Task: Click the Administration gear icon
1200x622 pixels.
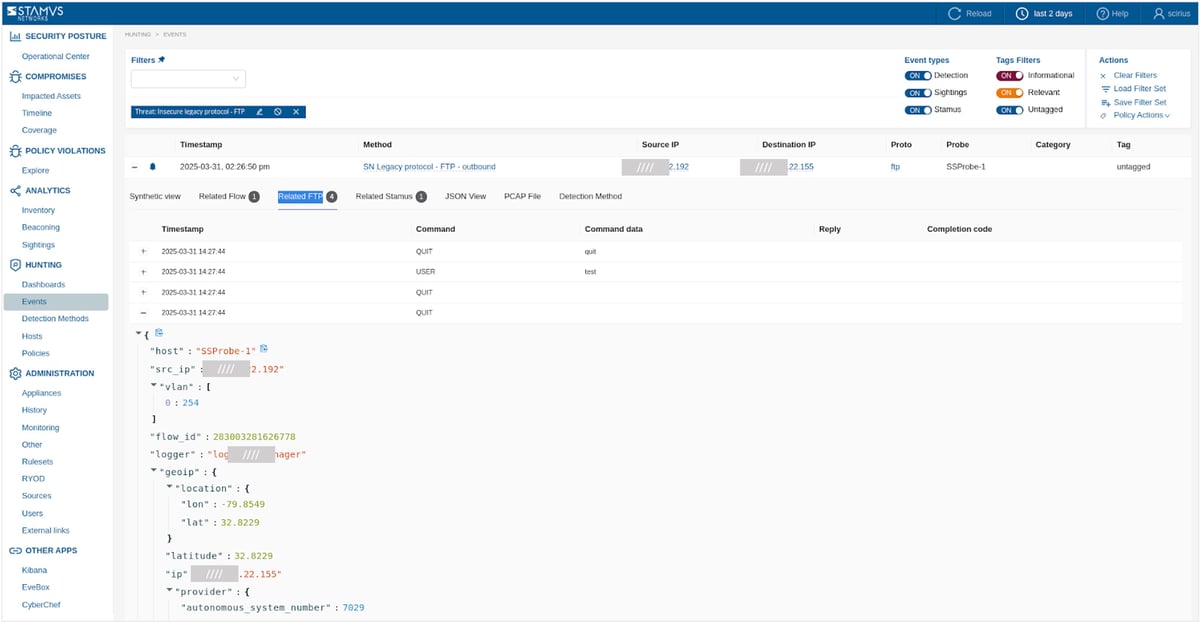Action: point(15,373)
